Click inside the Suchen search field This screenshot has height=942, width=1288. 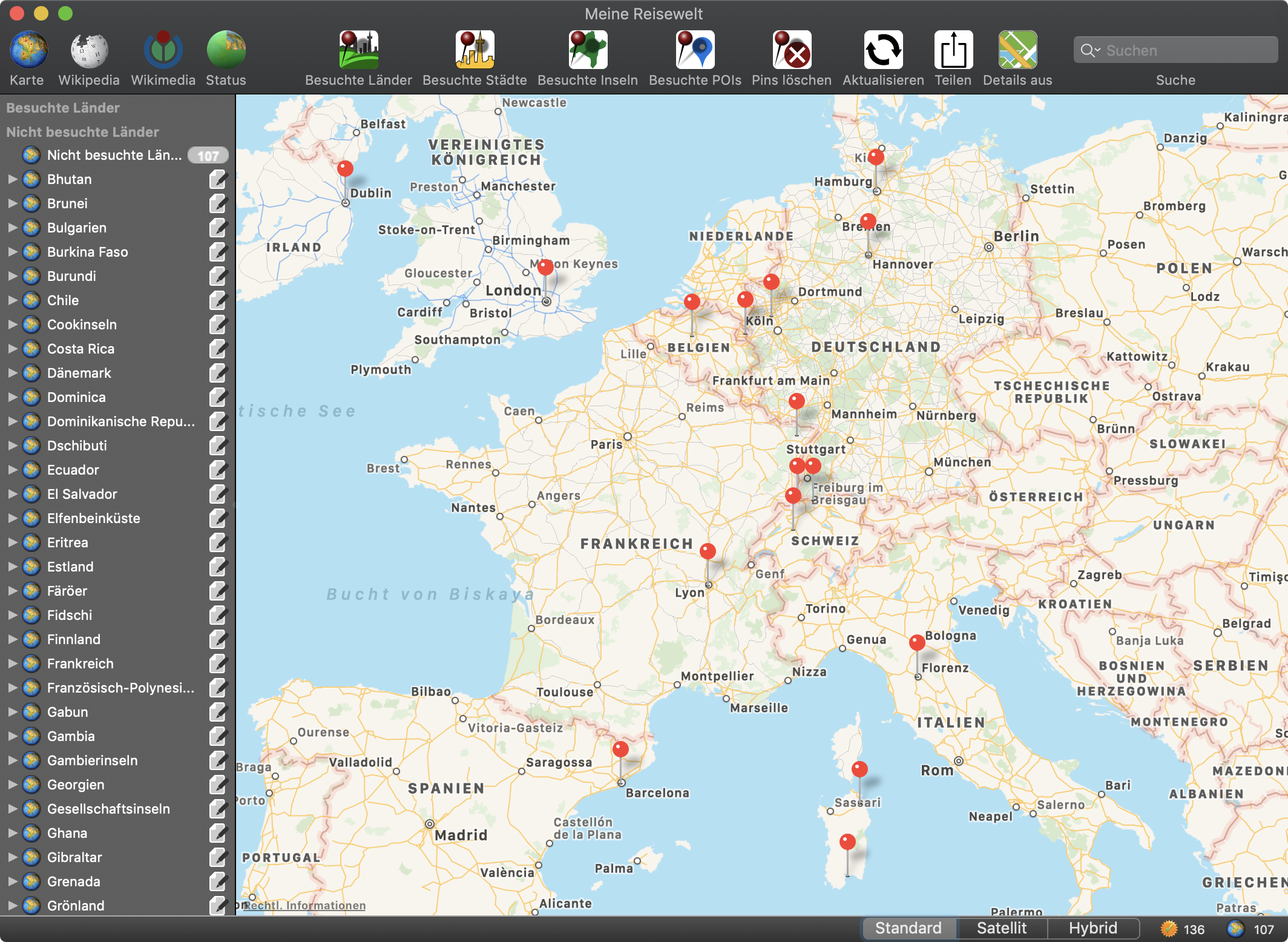click(x=1175, y=50)
